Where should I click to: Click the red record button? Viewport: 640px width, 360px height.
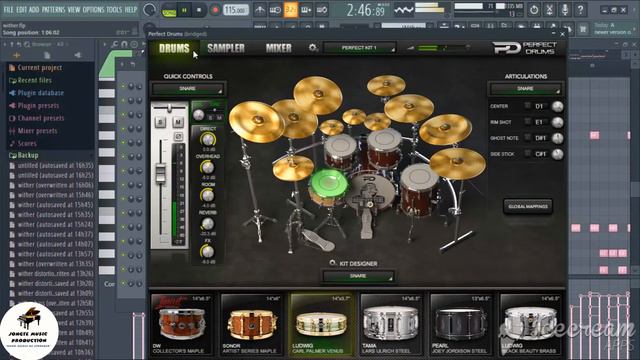pyautogui.click(x=215, y=10)
